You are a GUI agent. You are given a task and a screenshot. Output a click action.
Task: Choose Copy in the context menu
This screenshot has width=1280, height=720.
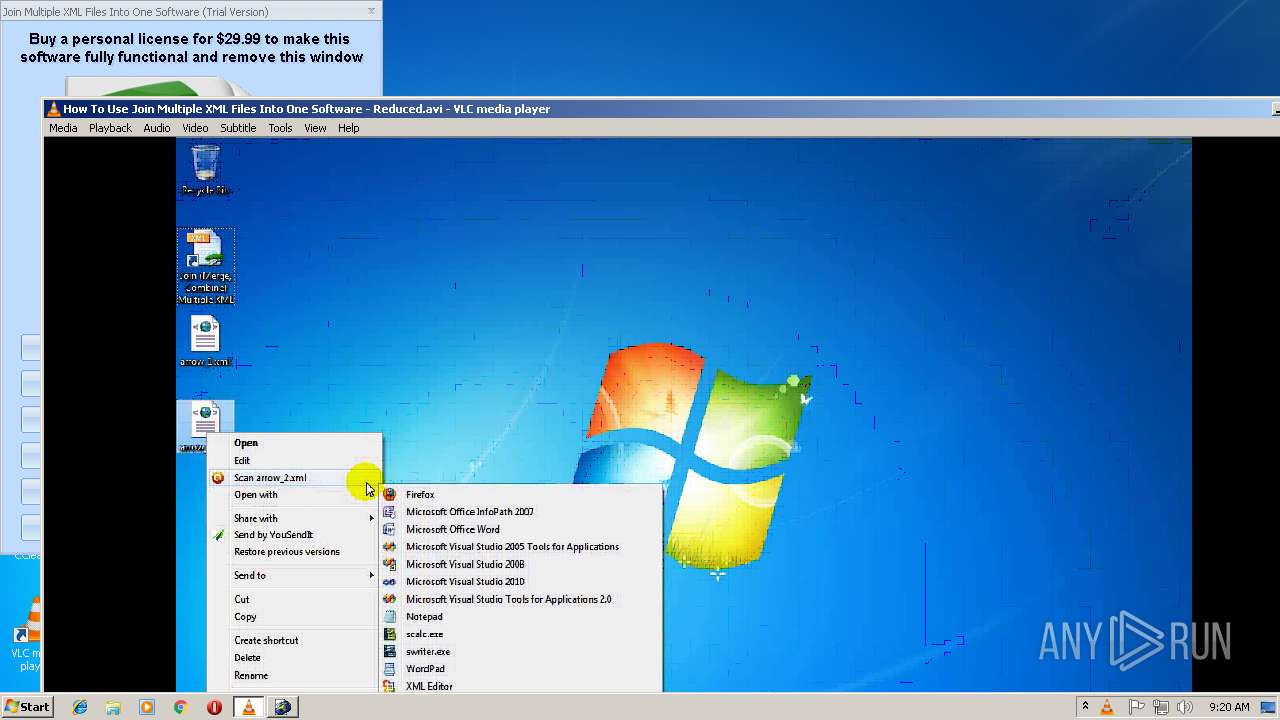click(245, 617)
